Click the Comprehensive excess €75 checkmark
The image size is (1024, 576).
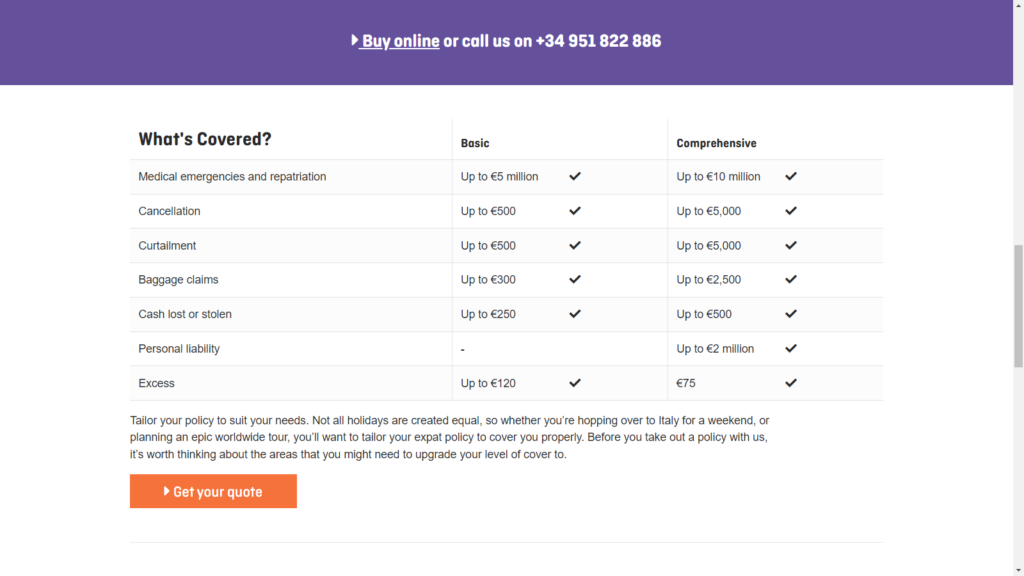791,383
